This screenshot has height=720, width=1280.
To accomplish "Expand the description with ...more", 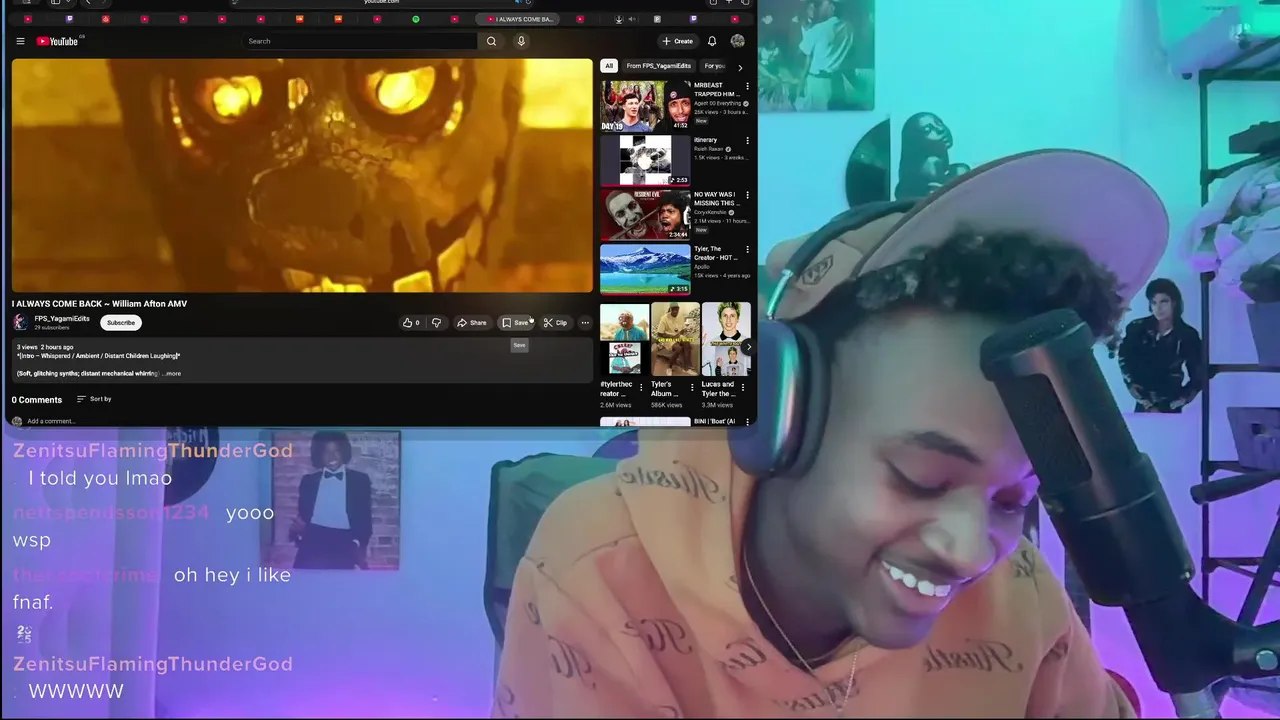I will click(x=172, y=373).
